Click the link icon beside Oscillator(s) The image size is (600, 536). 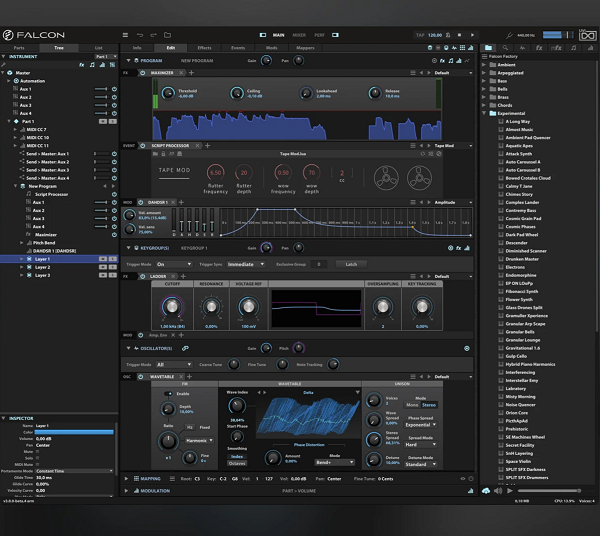point(185,349)
